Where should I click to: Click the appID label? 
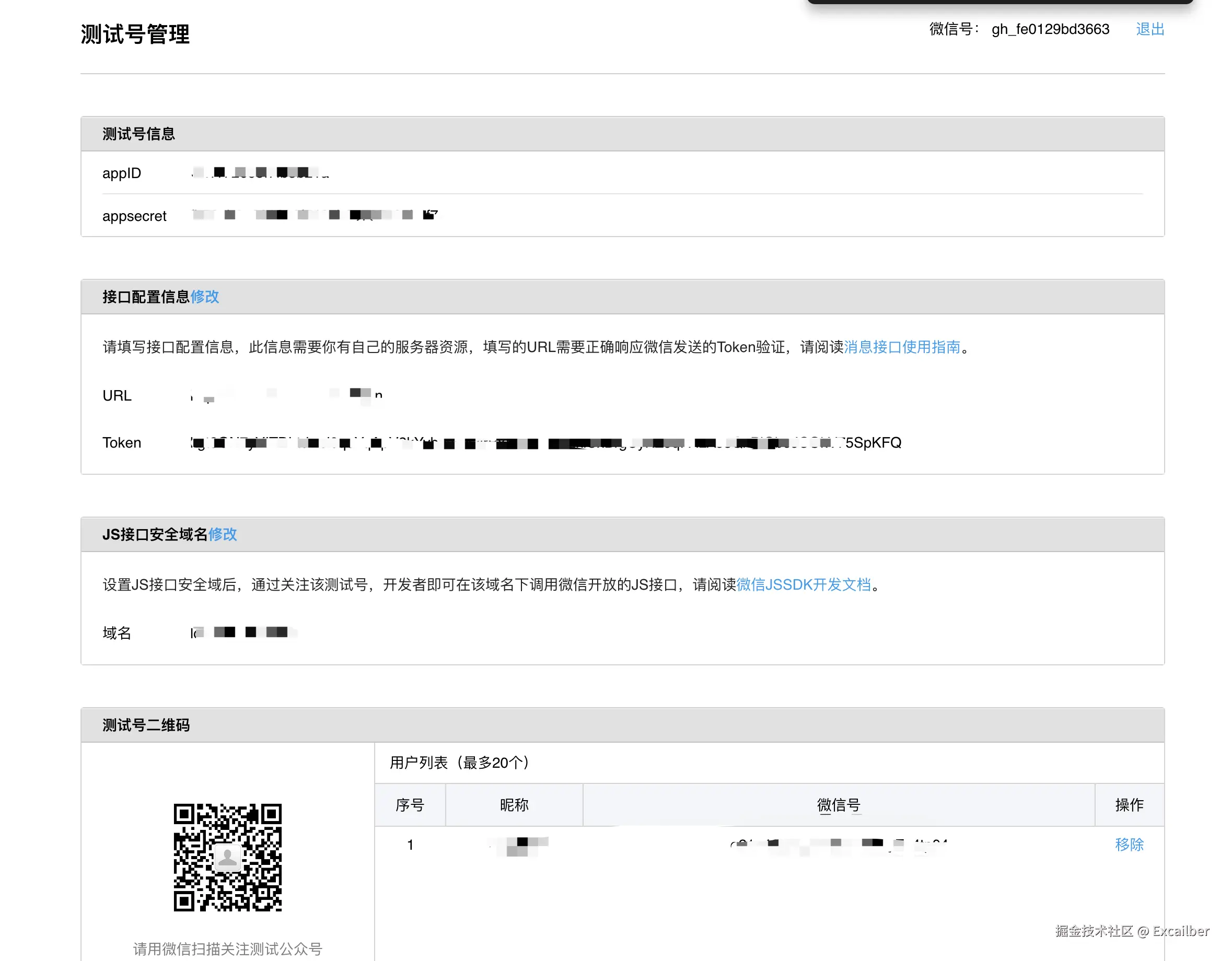click(x=122, y=173)
